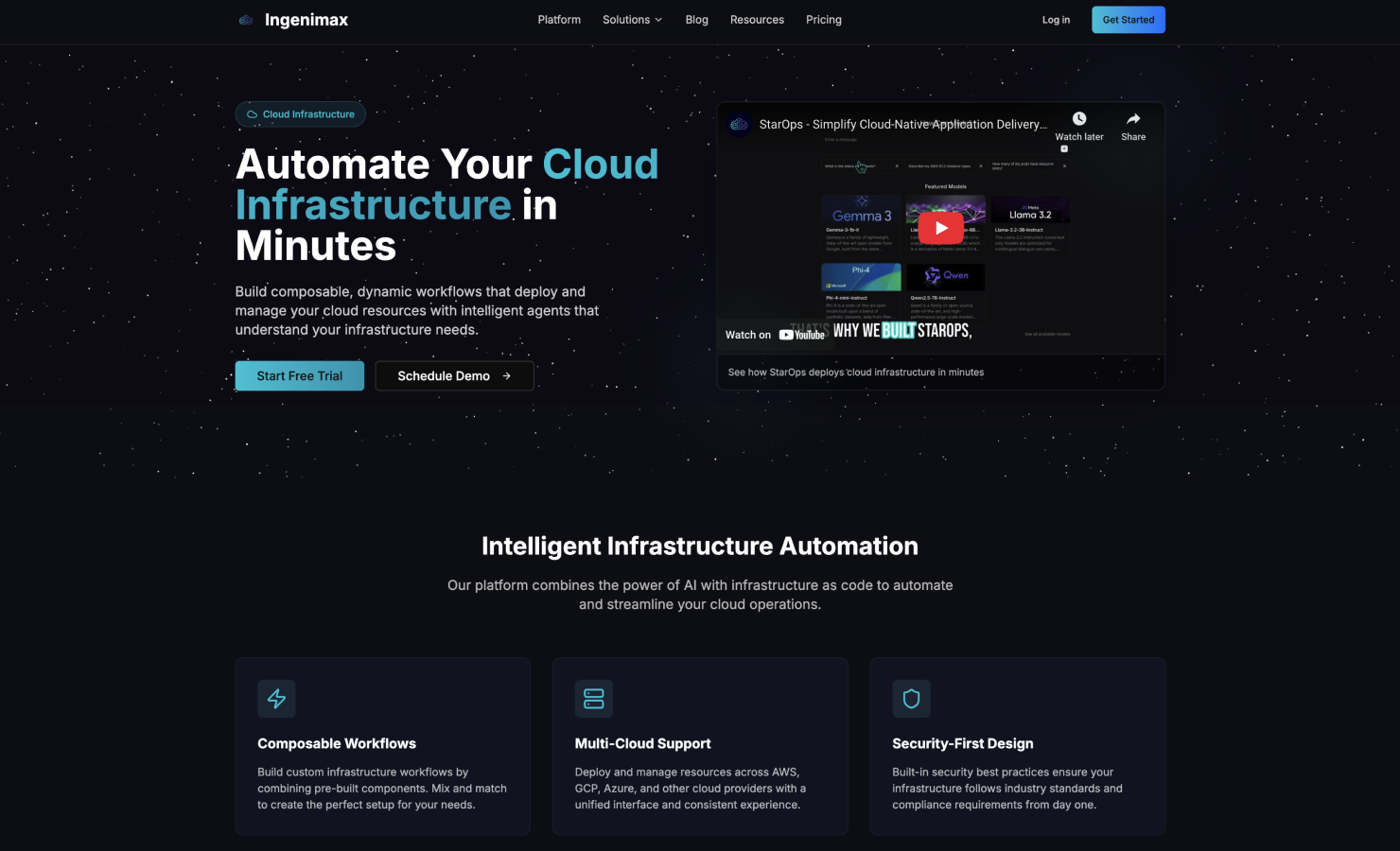Image resolution: width=1400 pixels, height=851 pixels.
Task: Click the lightning bolt Composable Workflows icon
Action: pos(276,699)
